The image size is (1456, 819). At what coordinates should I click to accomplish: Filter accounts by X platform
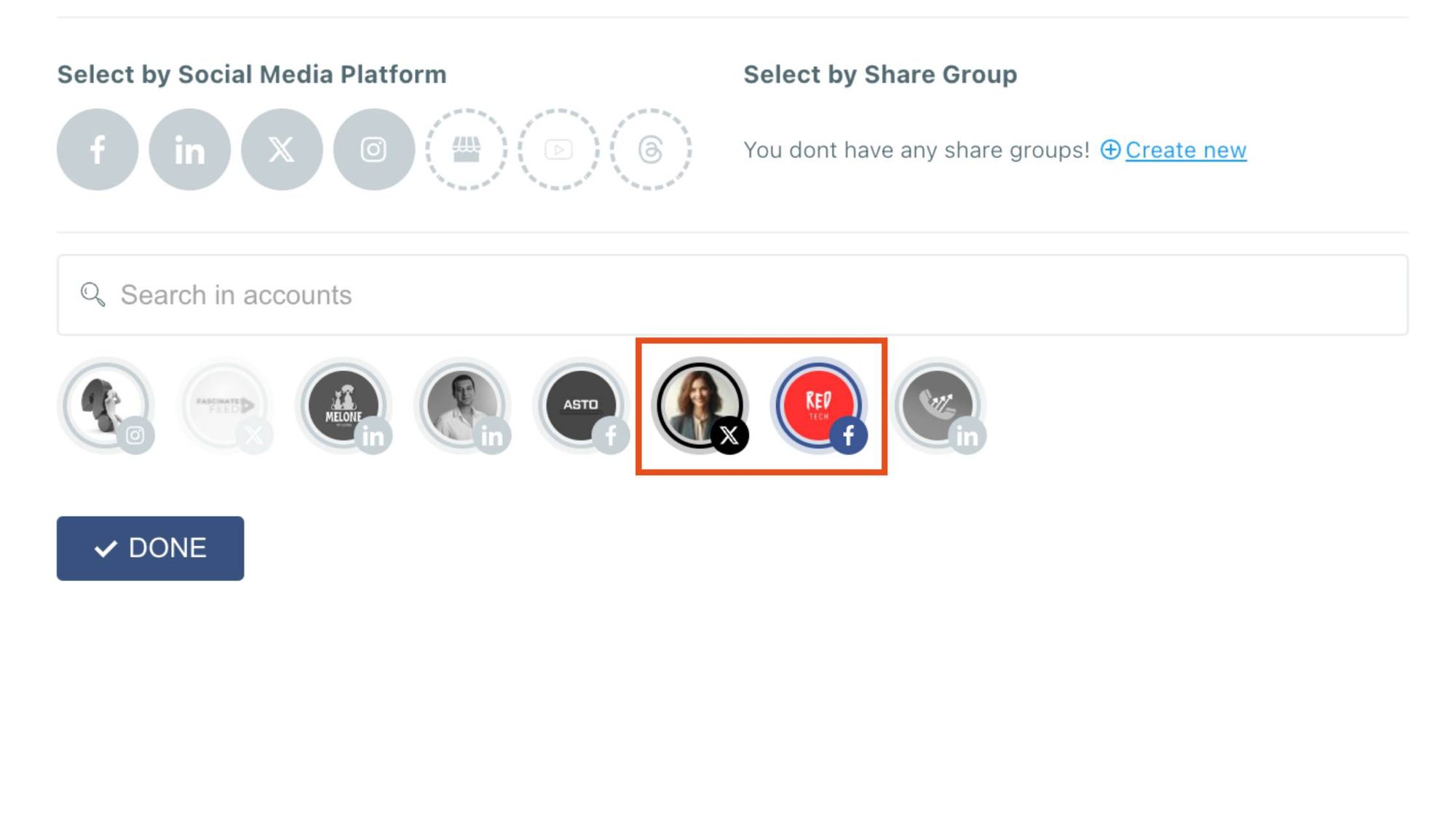[281, 149]
